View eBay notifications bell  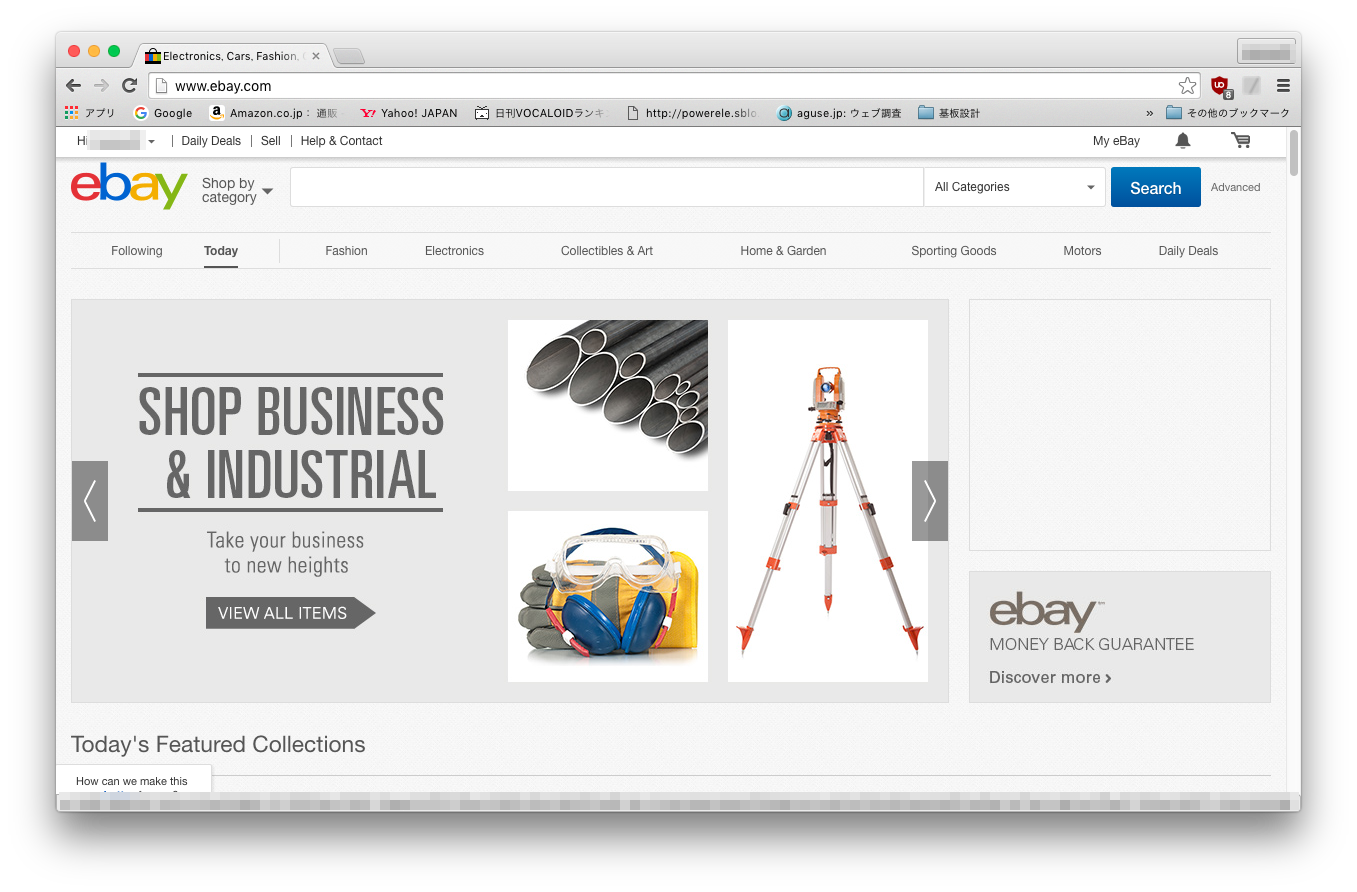[x=1183, y=141]
